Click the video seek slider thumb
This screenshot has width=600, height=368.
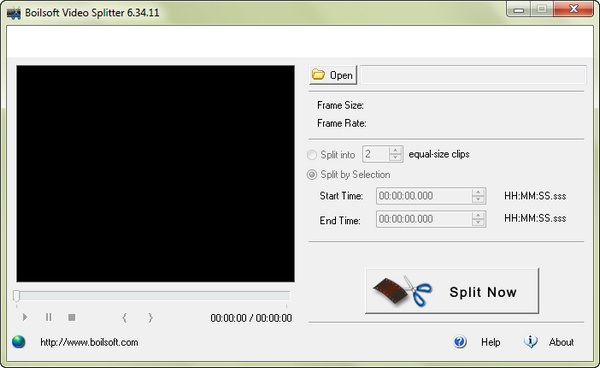click(x=16, y=296)
